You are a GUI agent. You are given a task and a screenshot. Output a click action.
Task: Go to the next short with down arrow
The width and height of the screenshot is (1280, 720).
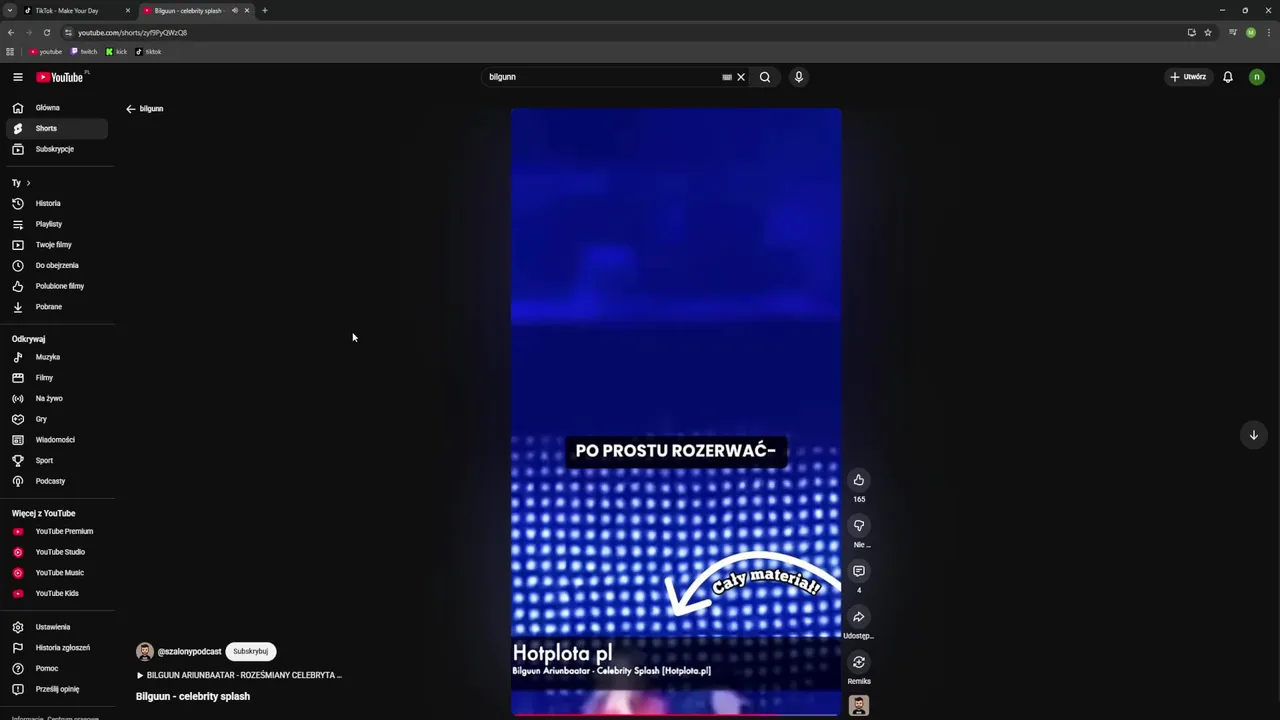pos(1253,435)
